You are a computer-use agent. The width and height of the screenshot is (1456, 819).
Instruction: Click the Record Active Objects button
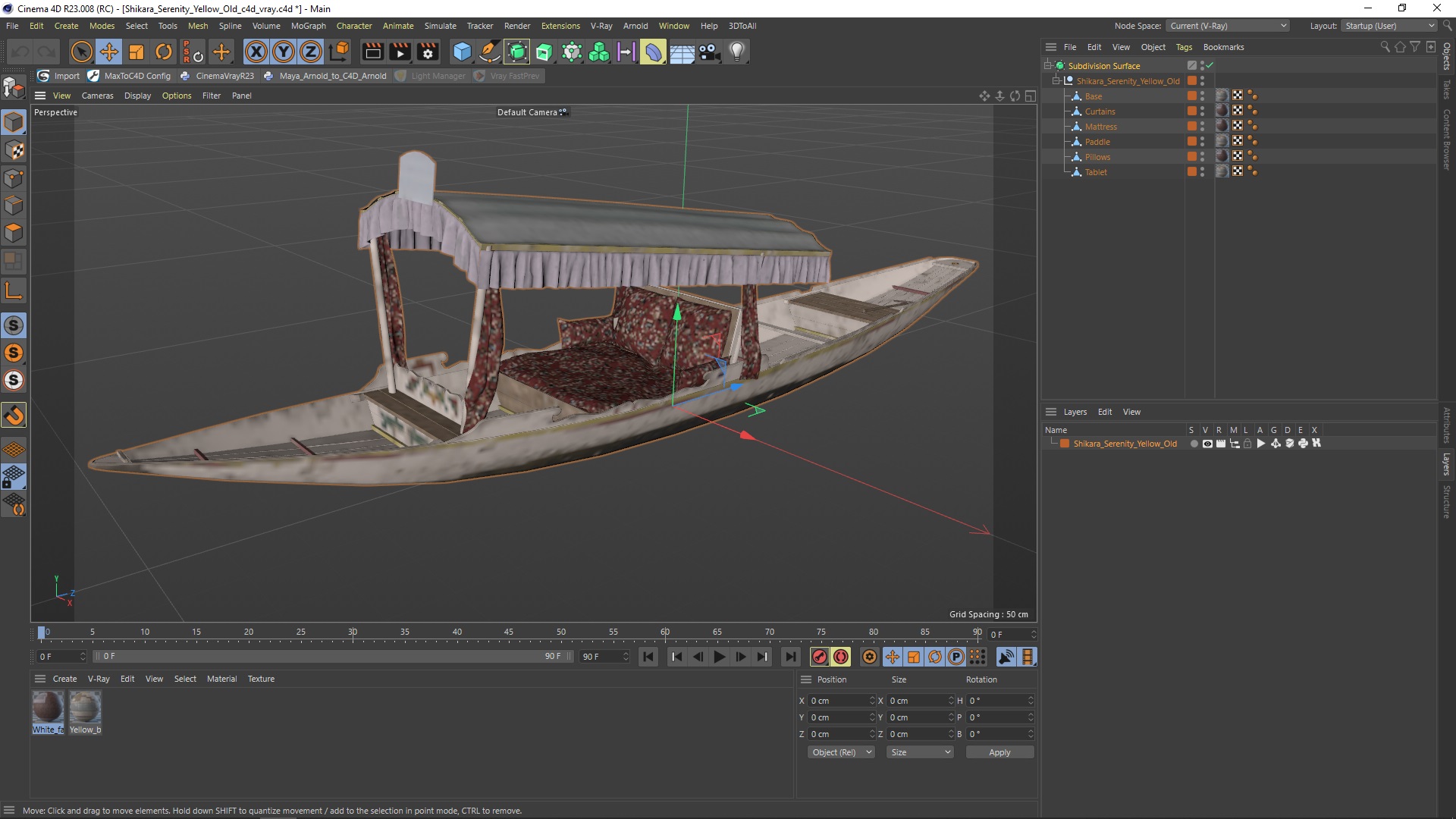coord(819,657)
